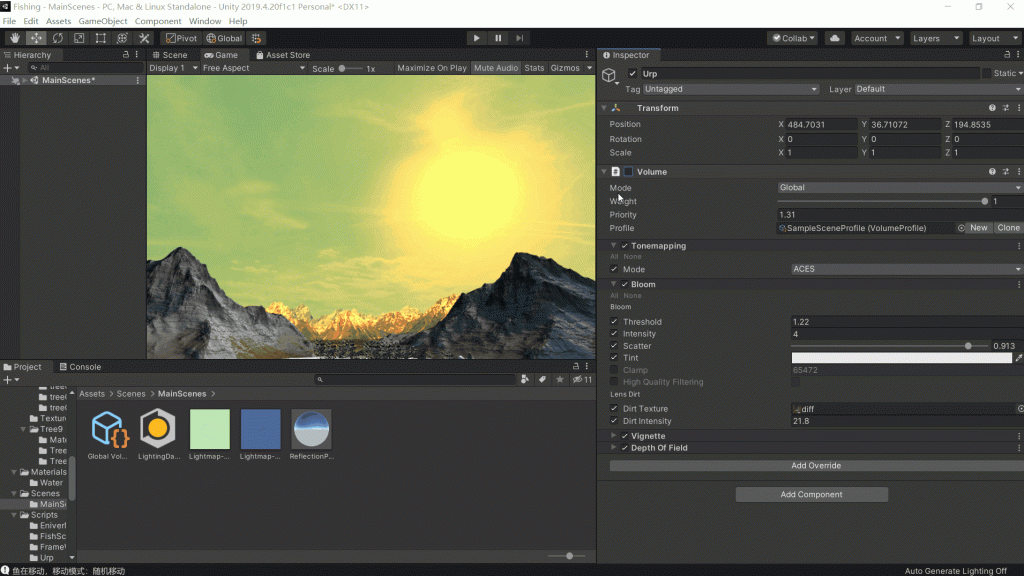Disable the Bloom Threshold override checkbox
The width and height of the screenshot is (1024, 576).
614,321
